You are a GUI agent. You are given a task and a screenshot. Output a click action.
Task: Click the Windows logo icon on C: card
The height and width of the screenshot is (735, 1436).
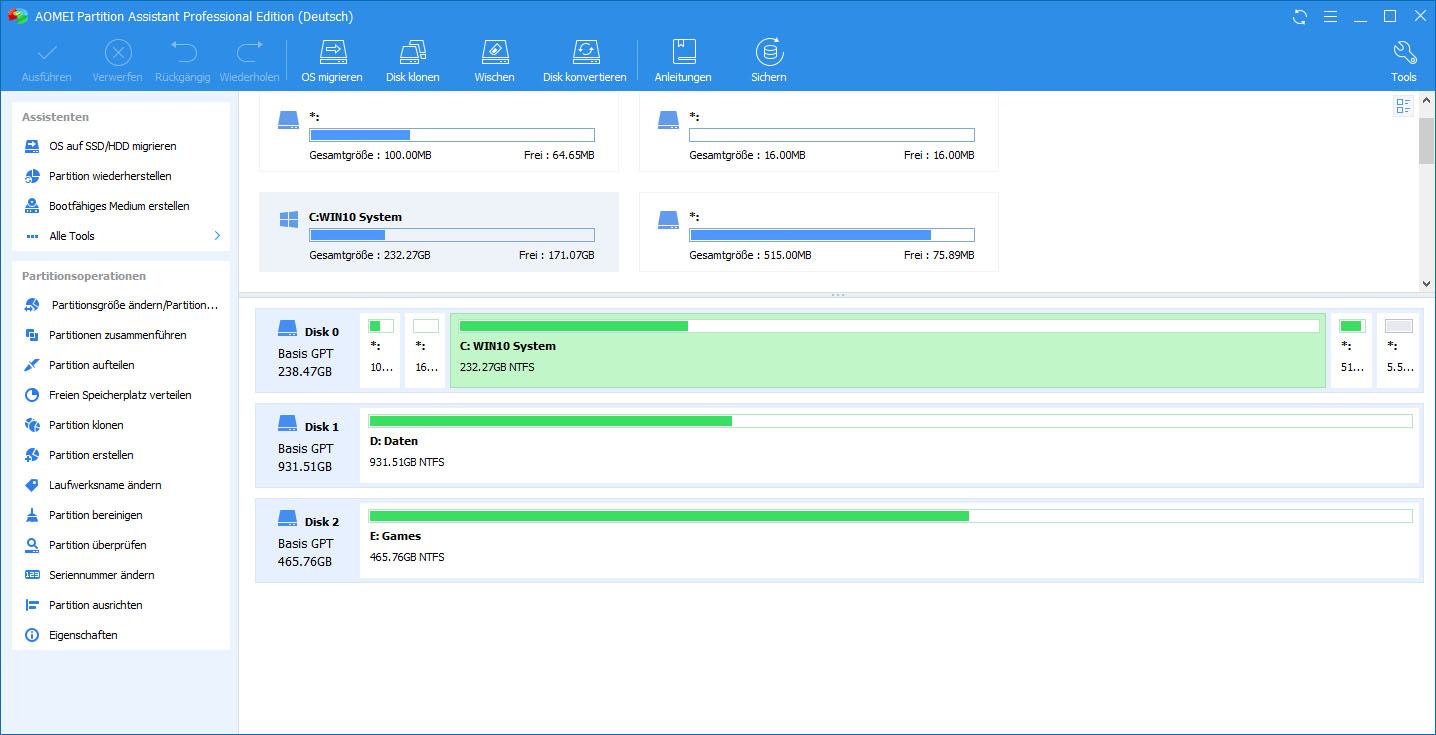click(289, 219)
